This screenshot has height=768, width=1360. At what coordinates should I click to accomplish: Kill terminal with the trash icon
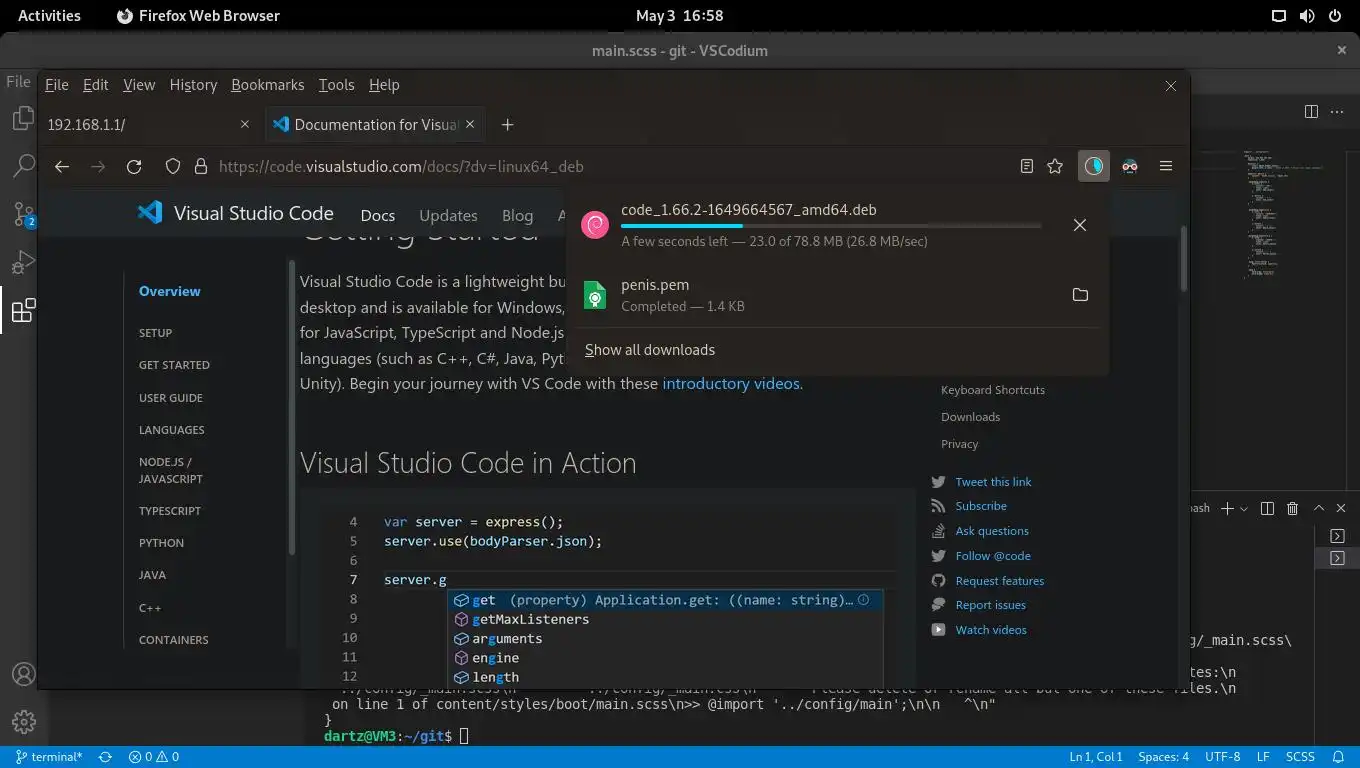pos(1292,508)
